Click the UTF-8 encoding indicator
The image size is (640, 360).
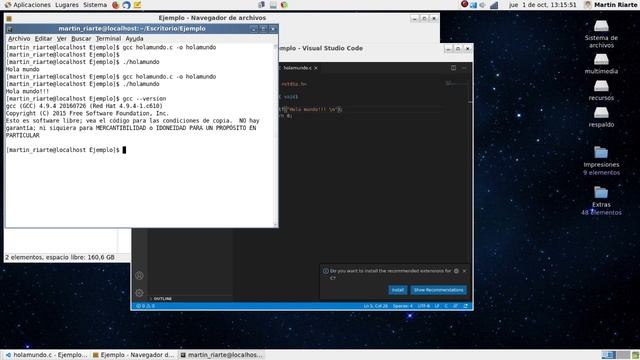tap(424, 306)
